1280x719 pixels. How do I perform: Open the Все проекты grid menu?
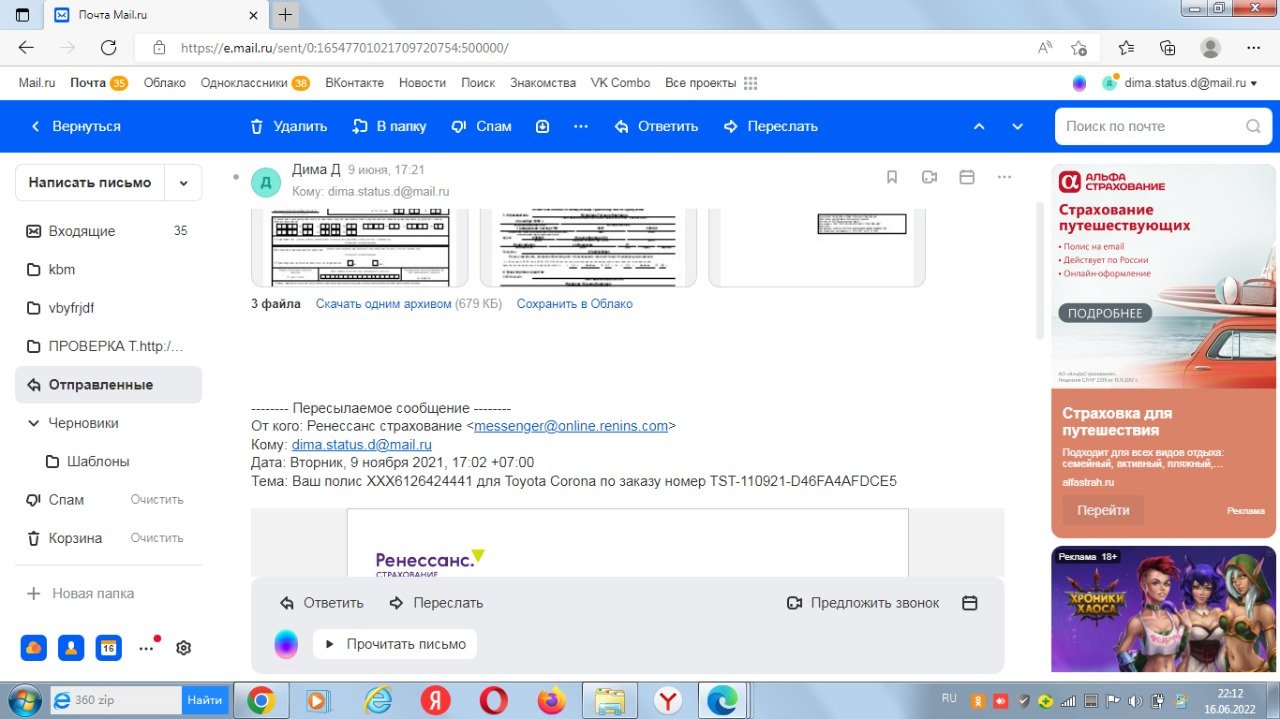(751, 83)
